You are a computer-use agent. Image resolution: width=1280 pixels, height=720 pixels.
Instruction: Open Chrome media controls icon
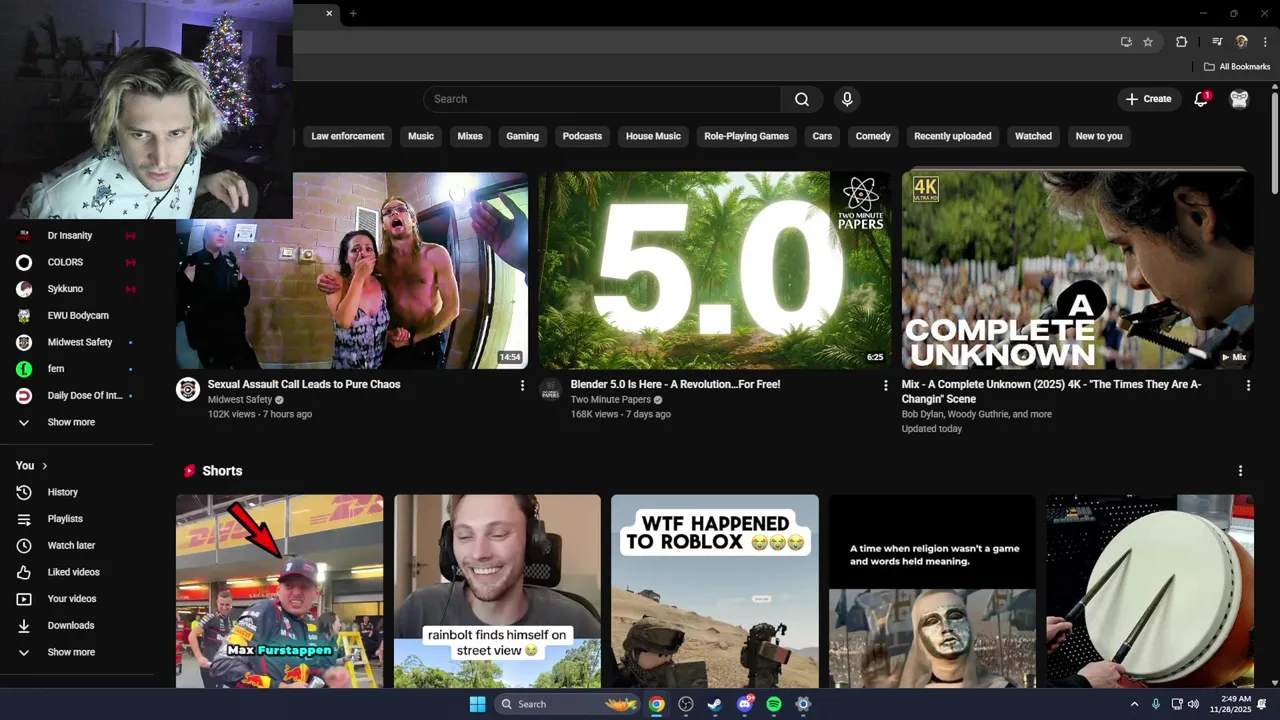(1217, 42)
